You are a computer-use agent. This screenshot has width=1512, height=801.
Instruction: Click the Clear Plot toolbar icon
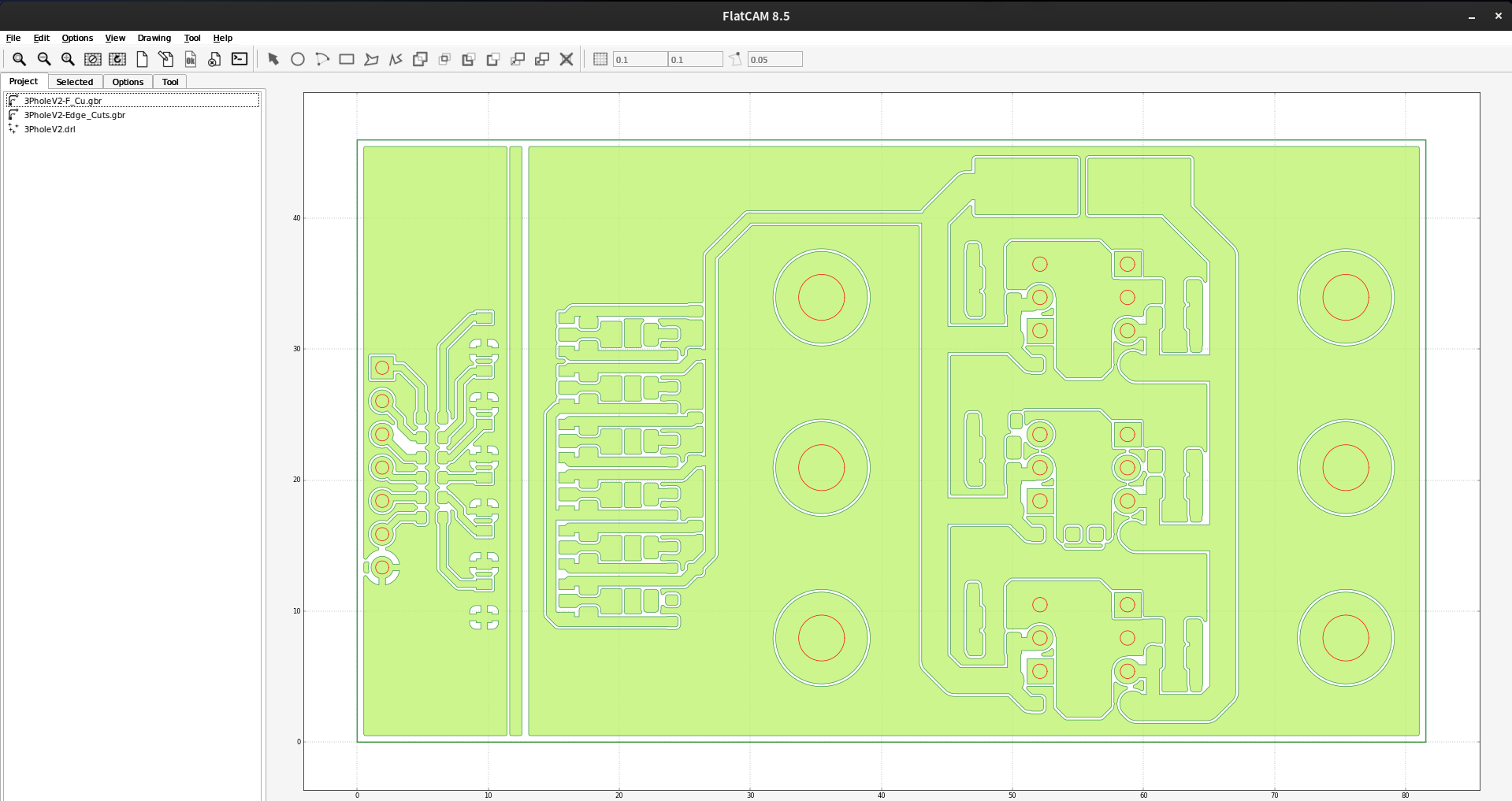pyautogui.click(x=93, y=59)
